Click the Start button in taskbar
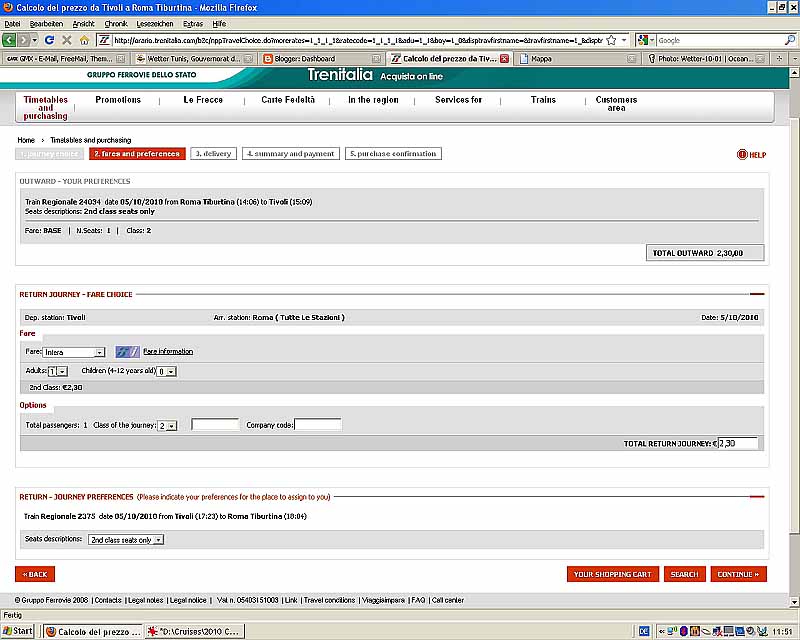Image resolution: width=800 pixels, height=640 pixels. point(17,631)
